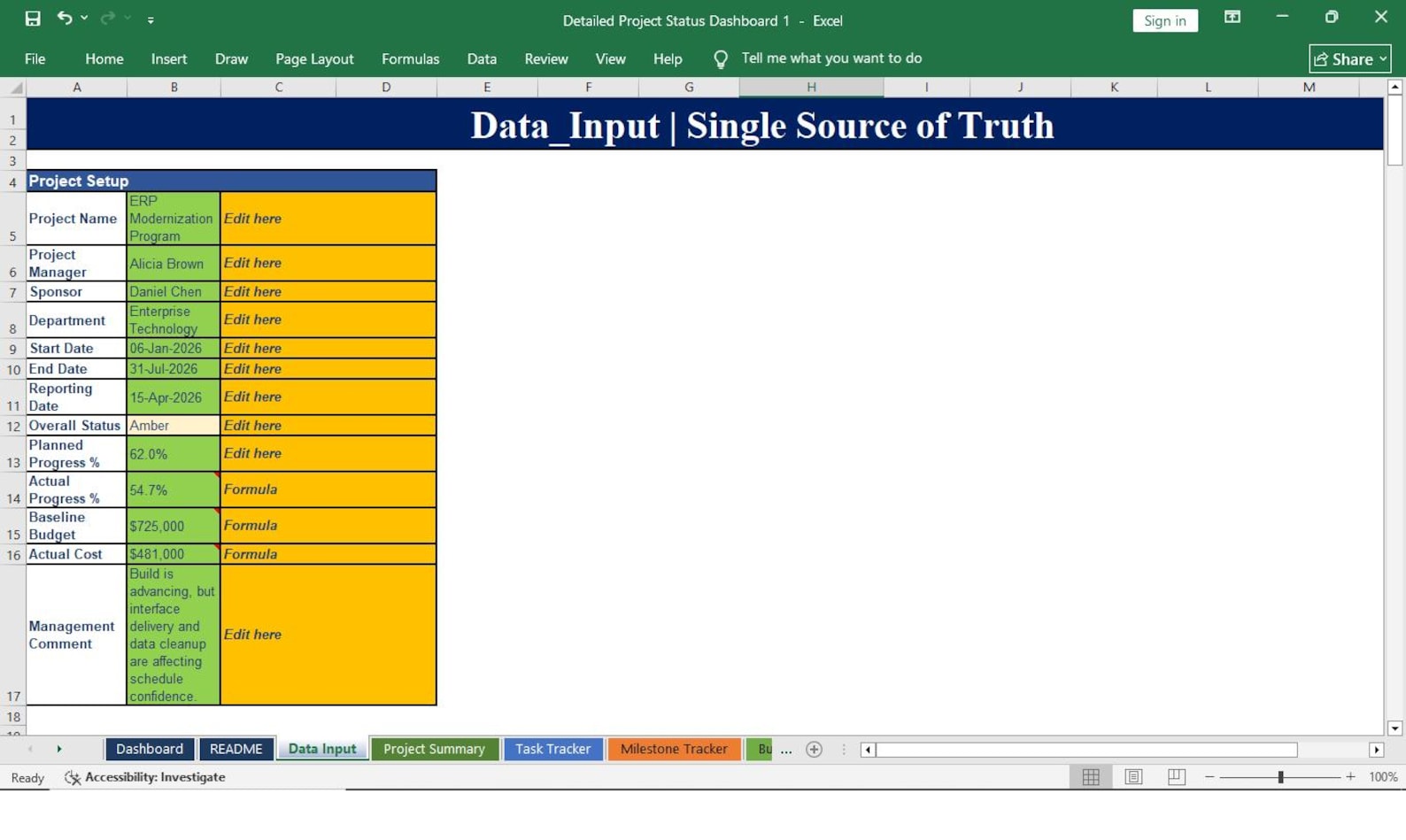Open Ribbon Display Options icon
This screenshot has height=840, width=1406.
(1232, 18)
